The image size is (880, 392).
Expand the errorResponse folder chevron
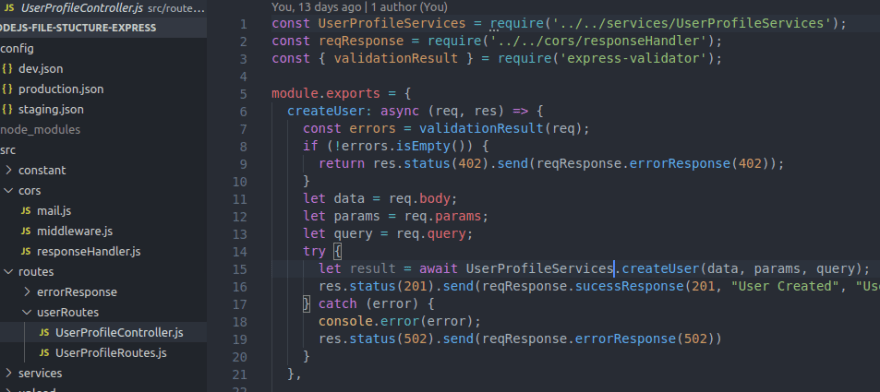point(27,292)
